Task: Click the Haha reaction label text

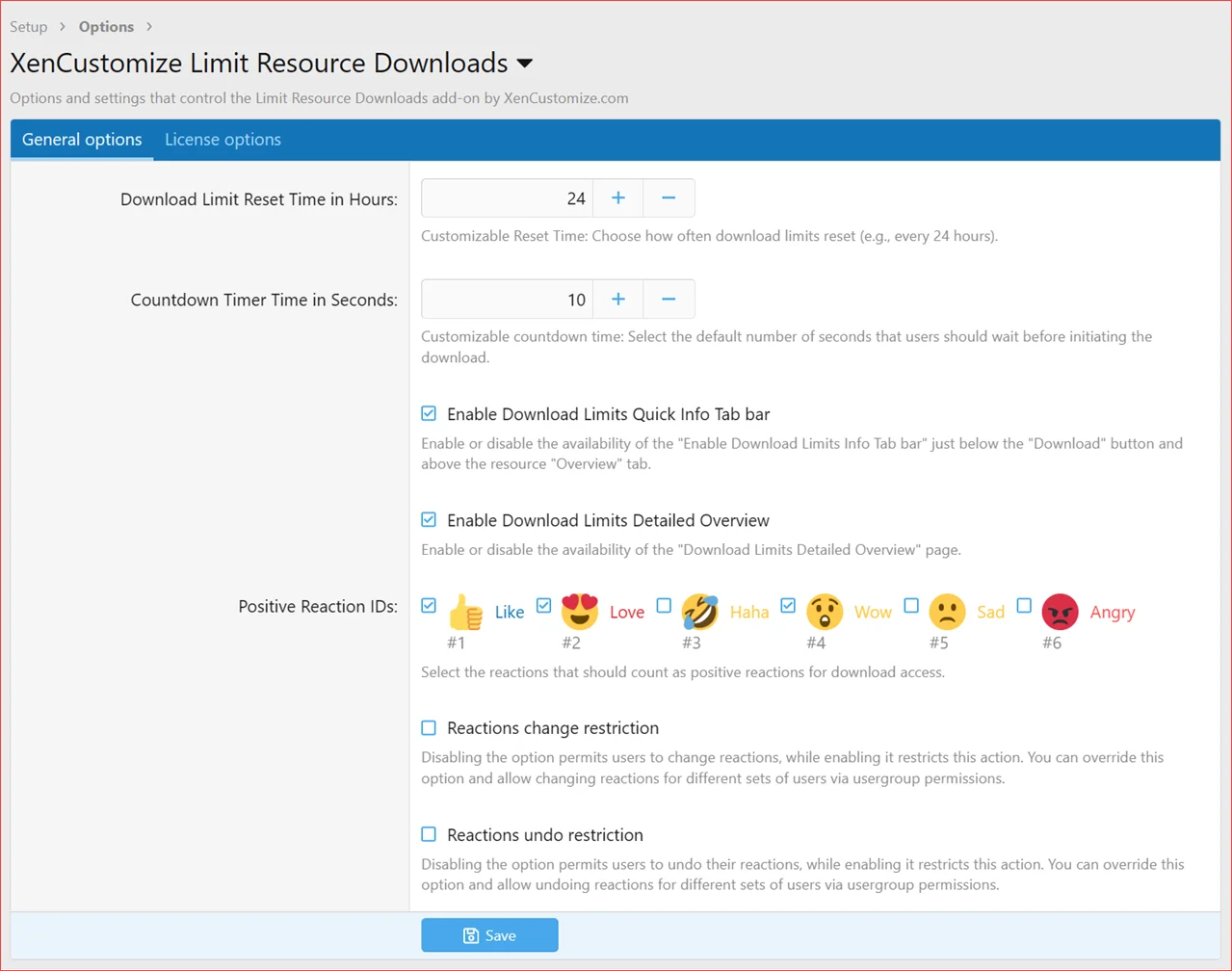Action: [x=749, y=613]
